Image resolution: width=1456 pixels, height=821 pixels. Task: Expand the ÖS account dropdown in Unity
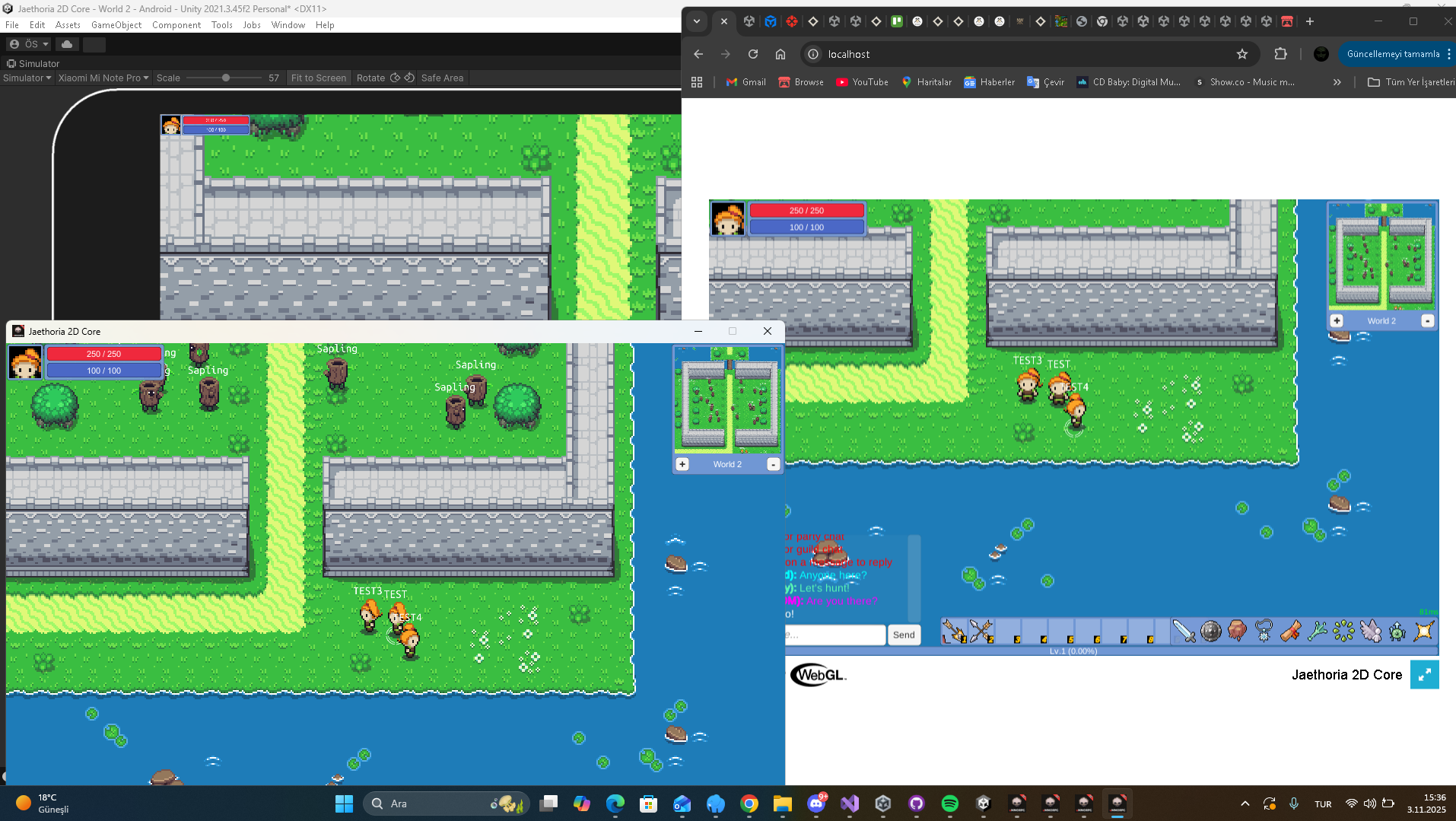point(29,44)
